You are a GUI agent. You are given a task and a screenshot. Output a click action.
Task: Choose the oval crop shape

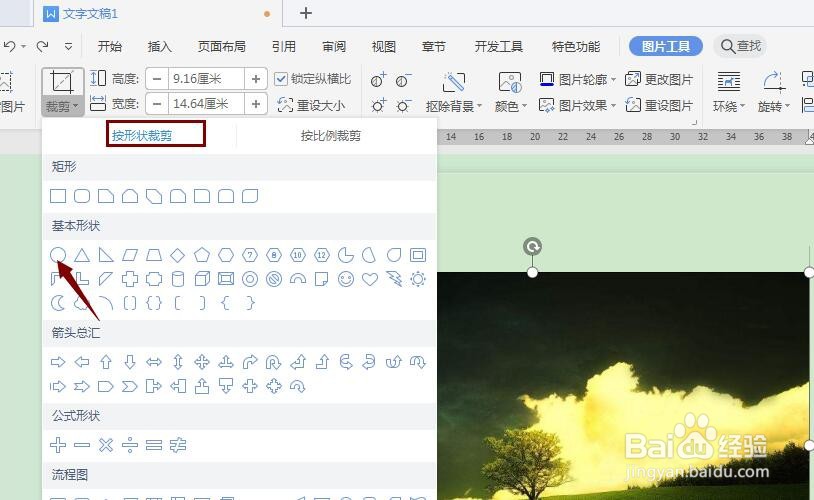click(x=58, y=255)
